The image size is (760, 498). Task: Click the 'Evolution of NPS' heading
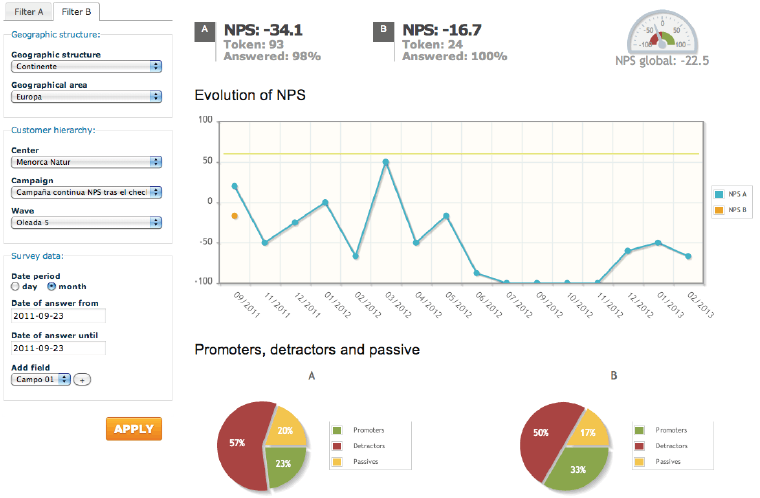[x=250, y=95]
